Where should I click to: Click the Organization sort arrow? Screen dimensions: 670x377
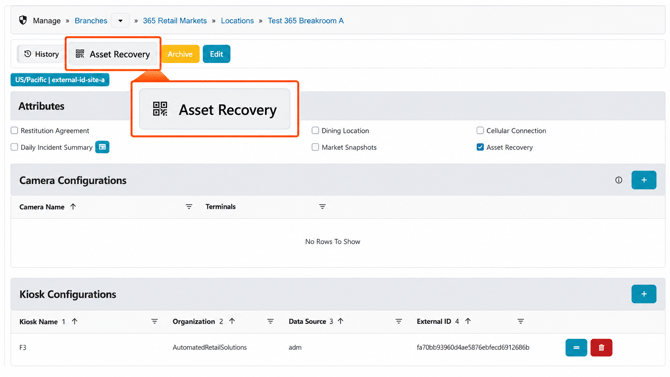click(232, 321)
